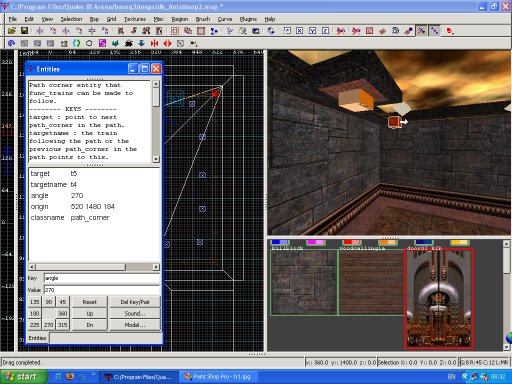The width and height of the screenshot is (512, 384).
Task: Toggle the Y scale lock button
Action: [312, 31]
